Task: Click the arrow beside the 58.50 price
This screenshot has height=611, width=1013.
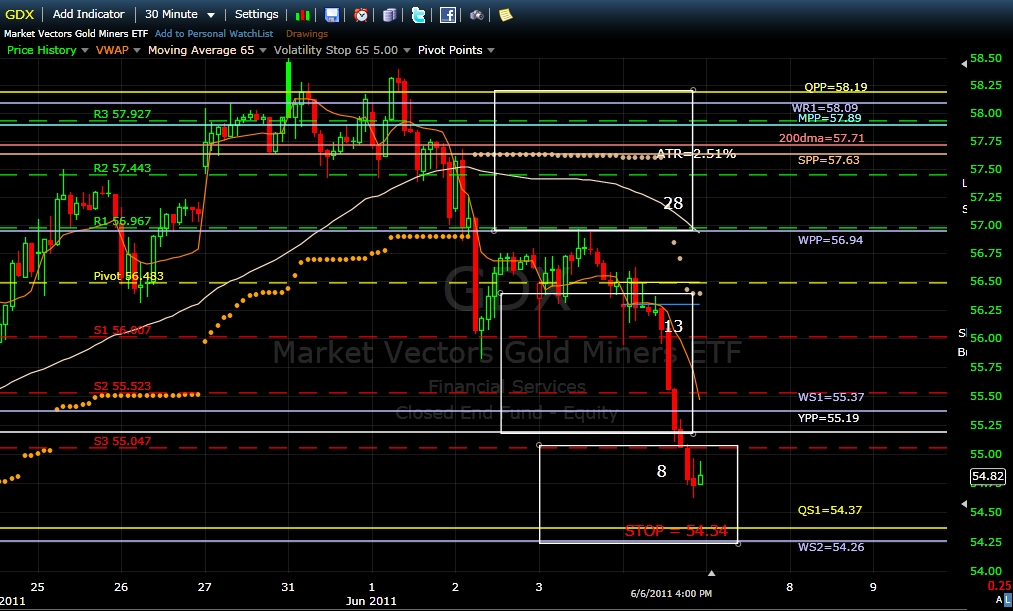Action: (964, 63)
